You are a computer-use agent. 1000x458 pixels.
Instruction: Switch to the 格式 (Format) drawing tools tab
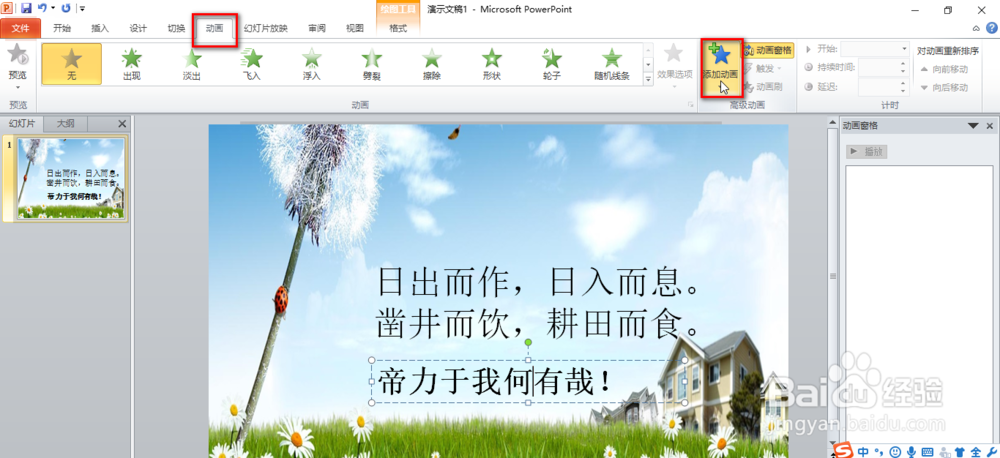pyautogui.click(x=398, y=28)
